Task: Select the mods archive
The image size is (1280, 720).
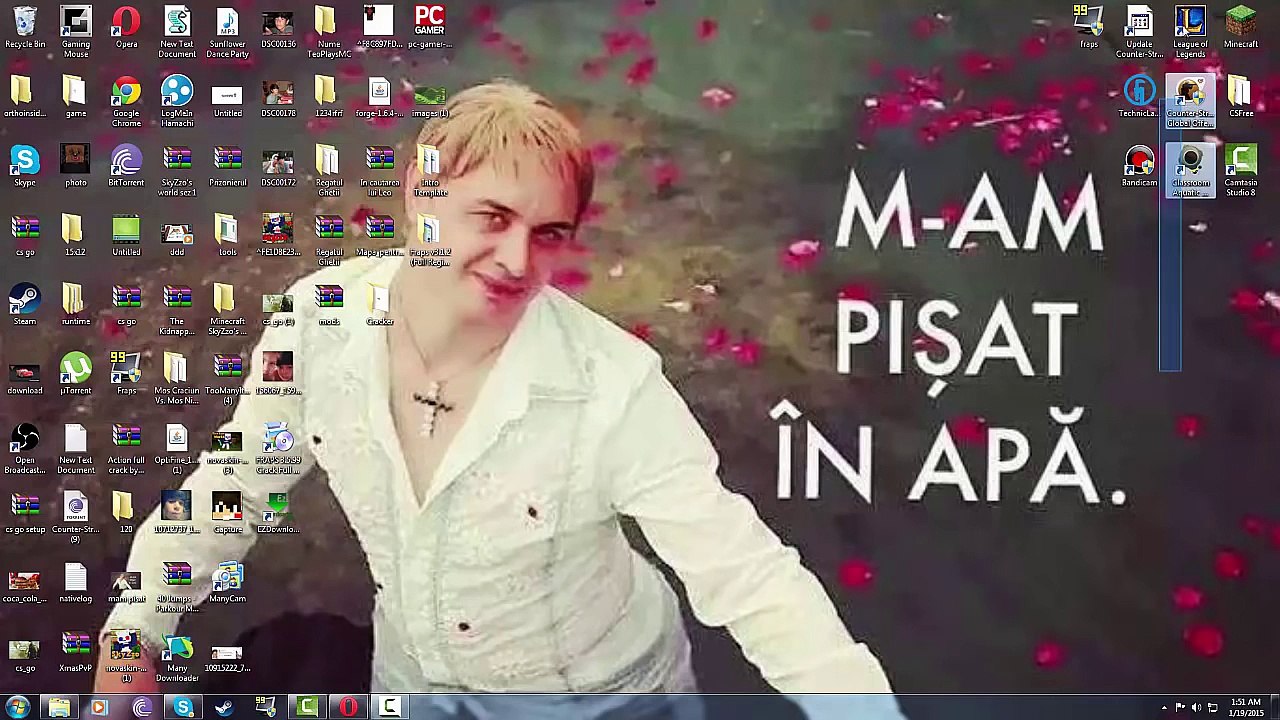Action: click(x=328, y=306)
